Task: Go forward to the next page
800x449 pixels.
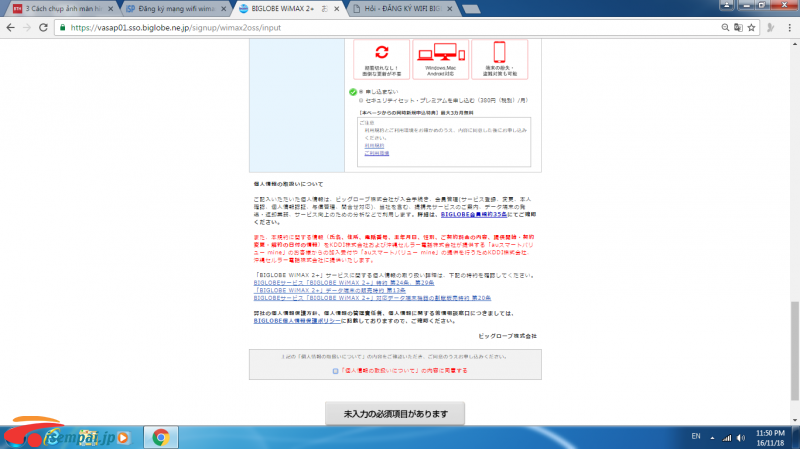Action: (x=27, y=28)
